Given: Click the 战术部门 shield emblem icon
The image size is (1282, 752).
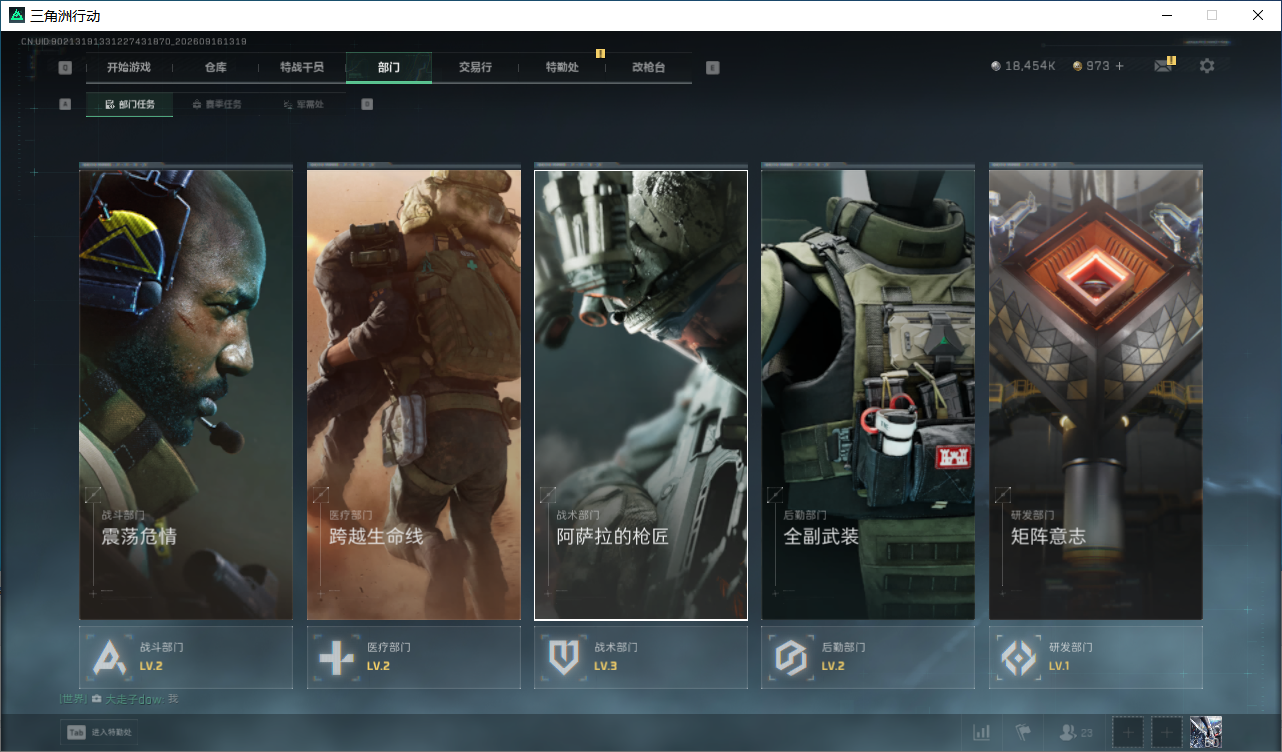Looking at the screenshot, I should click(563, 657).
